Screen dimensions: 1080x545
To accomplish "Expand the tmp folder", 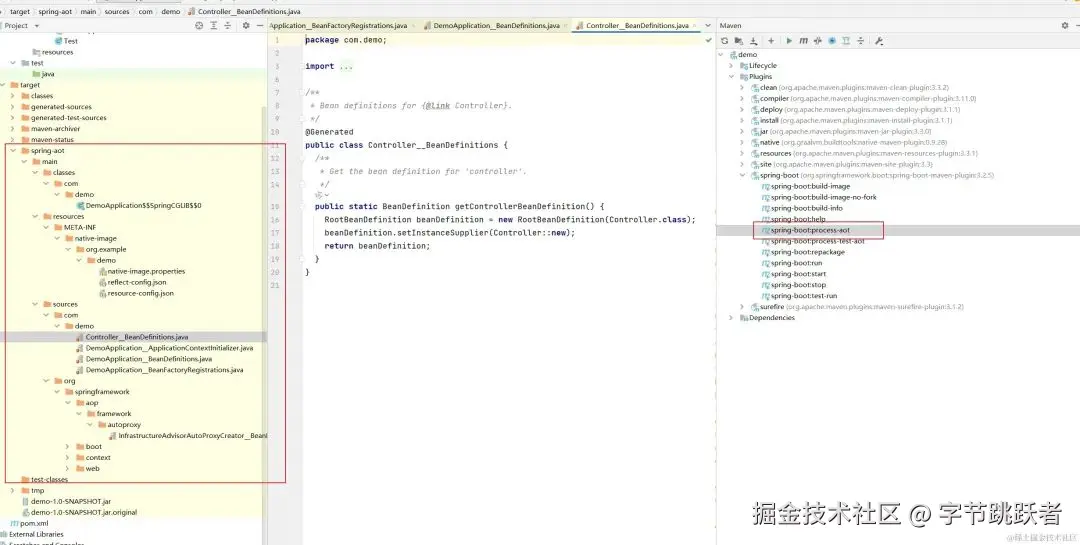I will coord(13,491).
